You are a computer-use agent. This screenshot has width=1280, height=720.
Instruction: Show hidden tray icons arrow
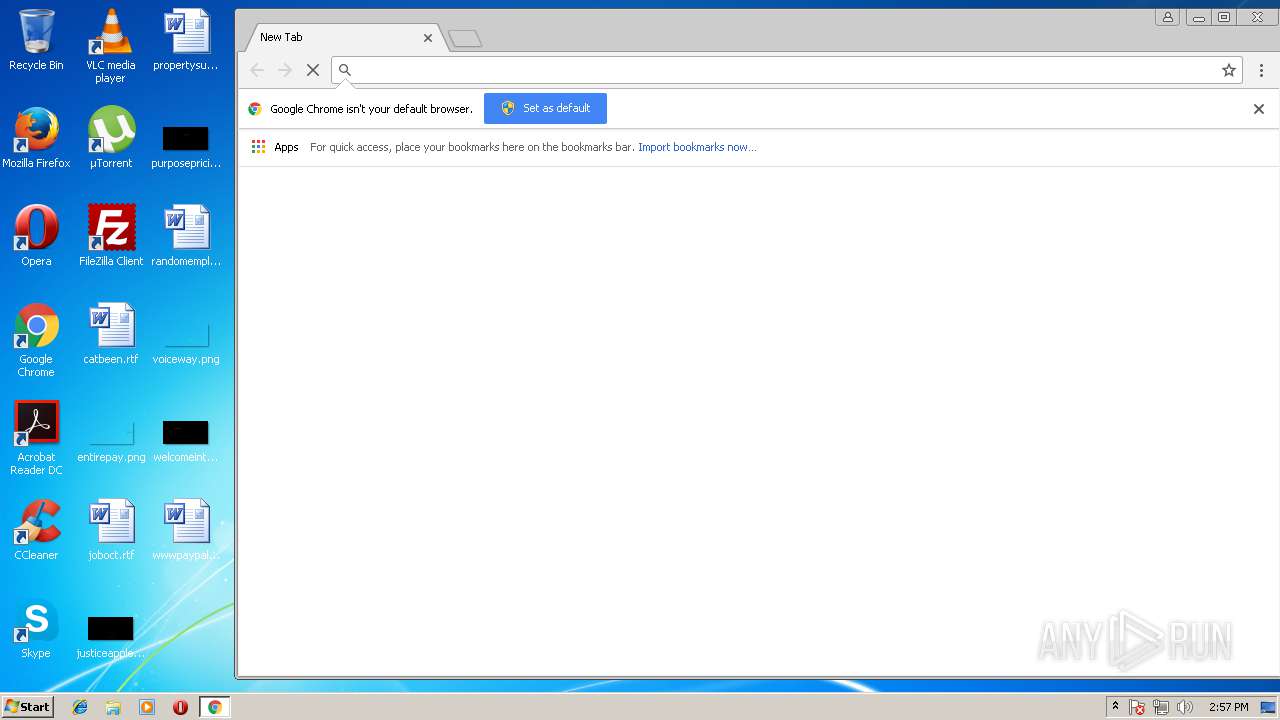pos(1115,707)
